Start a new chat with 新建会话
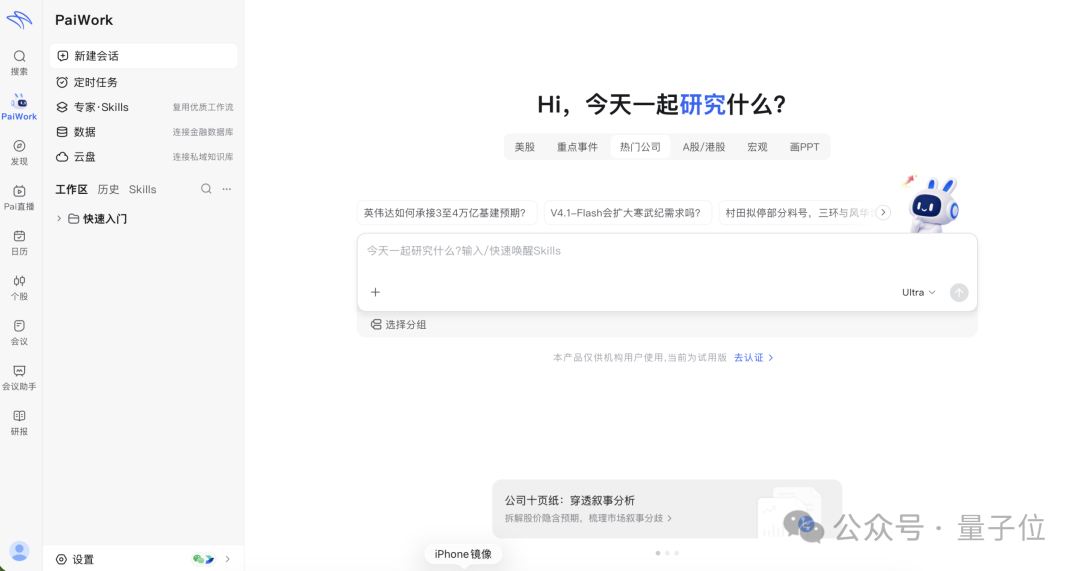The image size is (1080, 571). pyautogui.click(x=143, y=56)
